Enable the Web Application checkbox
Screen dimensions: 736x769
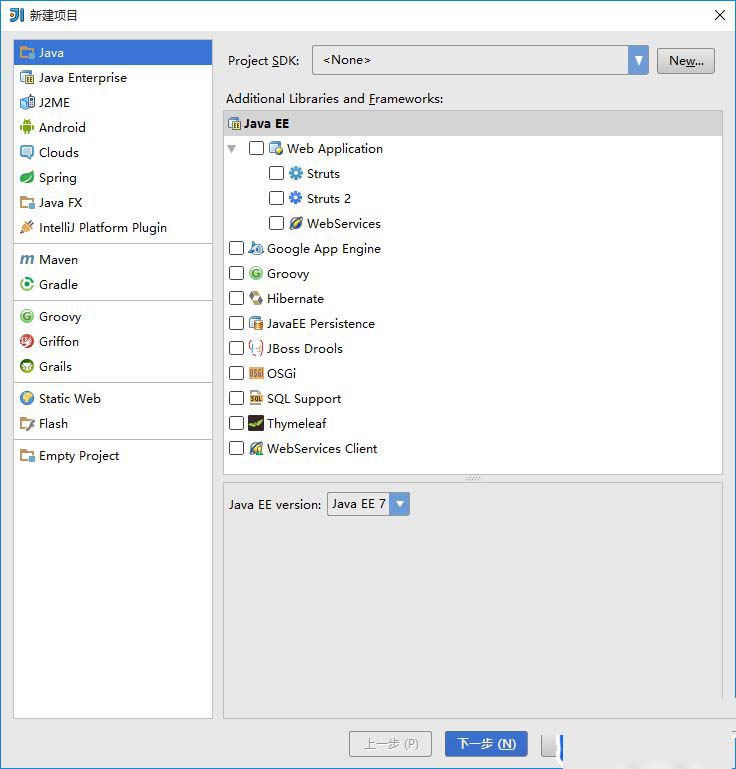[256, 148]
